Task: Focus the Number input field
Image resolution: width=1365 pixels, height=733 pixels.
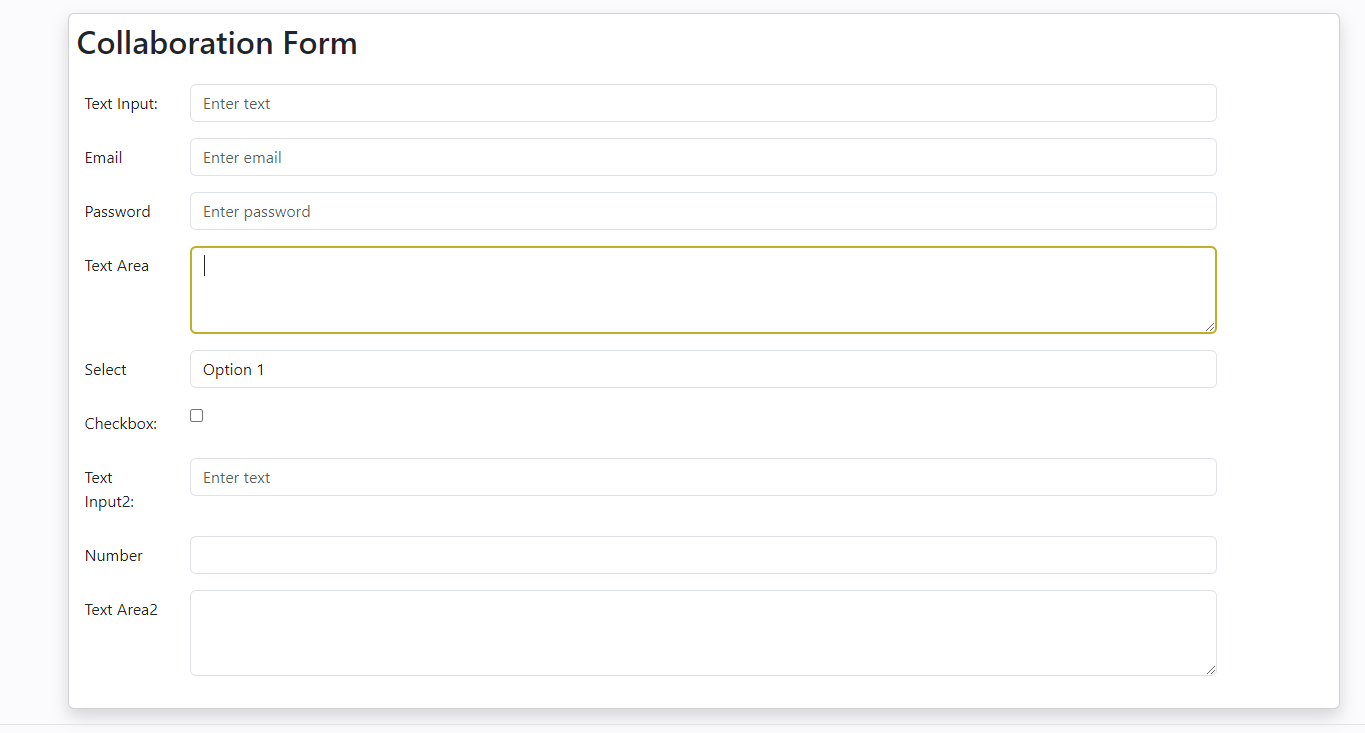Action: click(x=702, y=555)
